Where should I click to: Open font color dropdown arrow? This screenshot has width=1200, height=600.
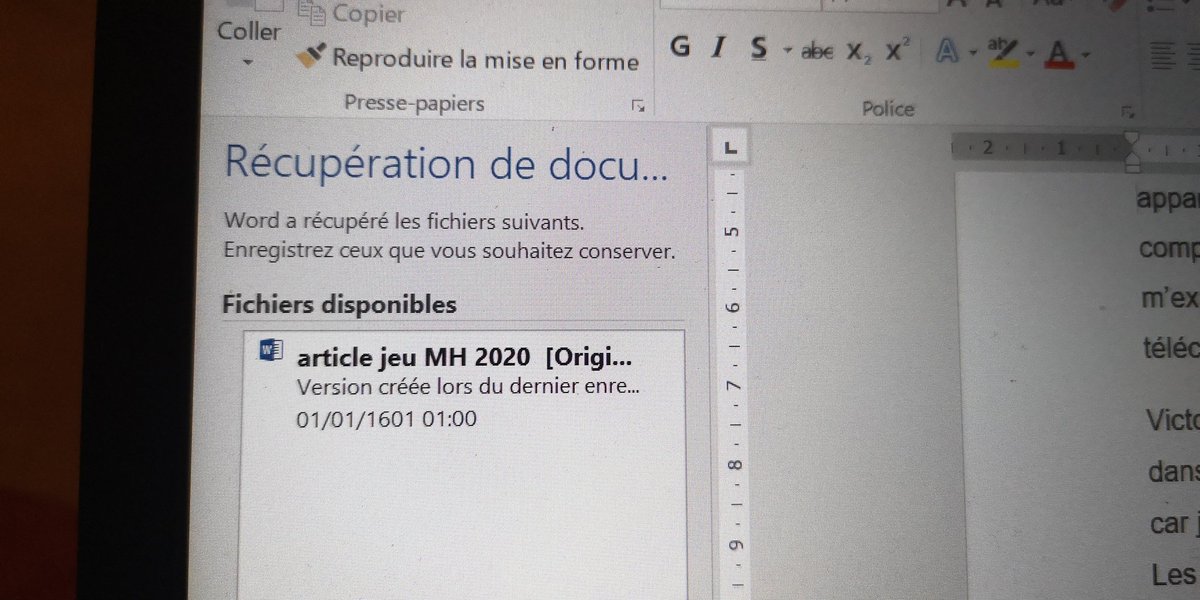tap(1086, 54)
